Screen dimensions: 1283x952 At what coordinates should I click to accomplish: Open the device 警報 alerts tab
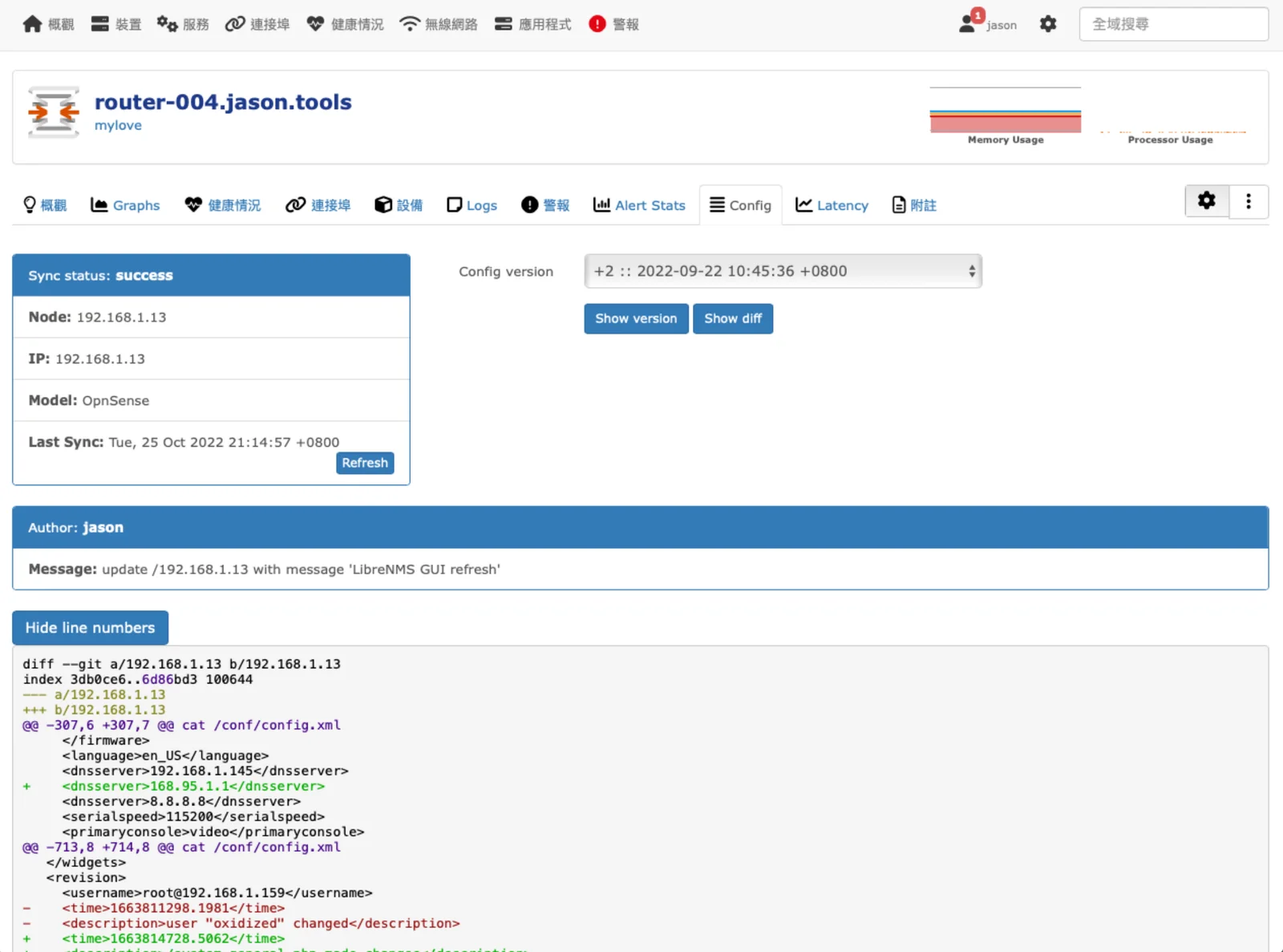[x=545, y=205]
